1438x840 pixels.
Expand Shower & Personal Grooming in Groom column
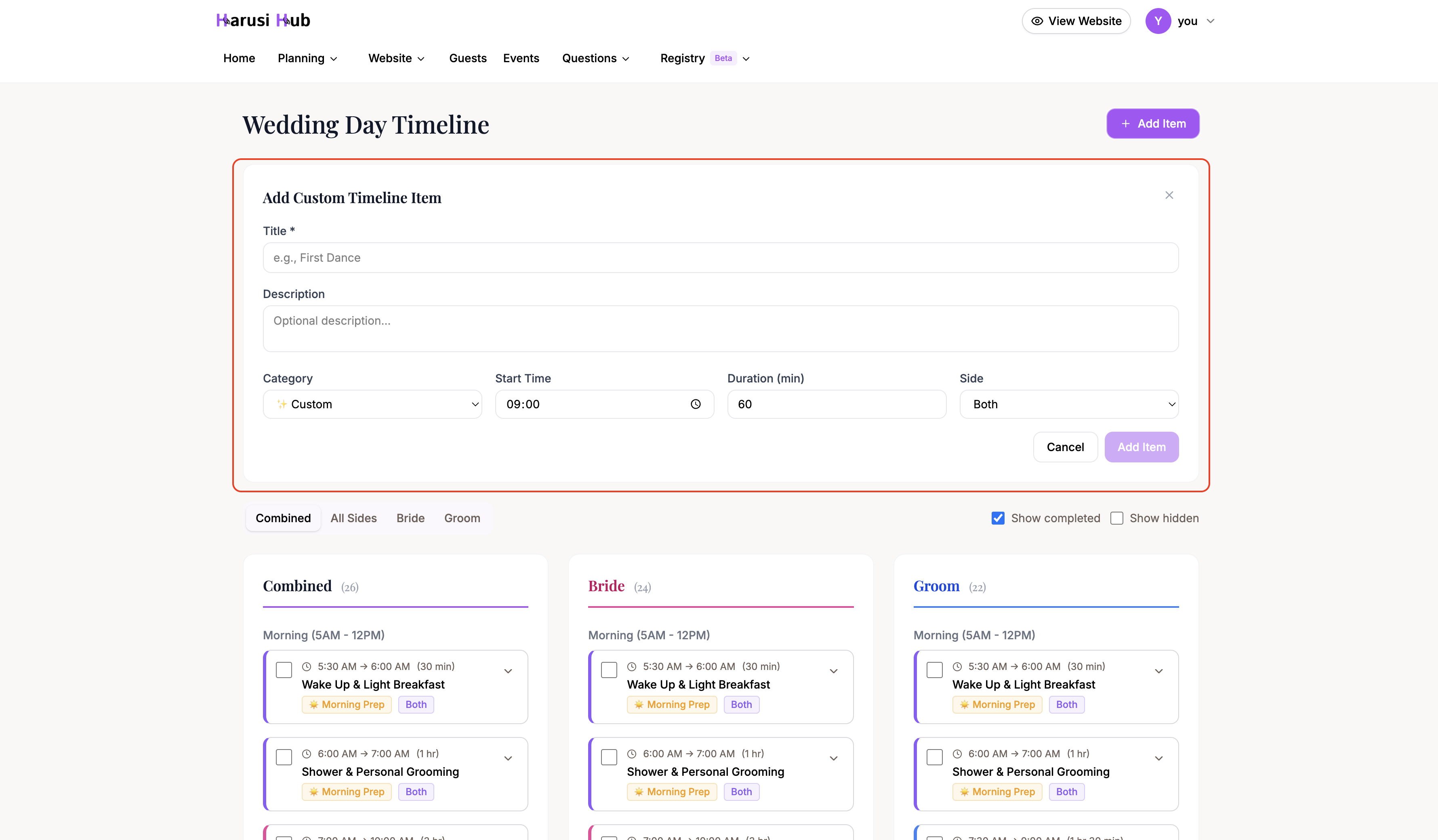1159,758
